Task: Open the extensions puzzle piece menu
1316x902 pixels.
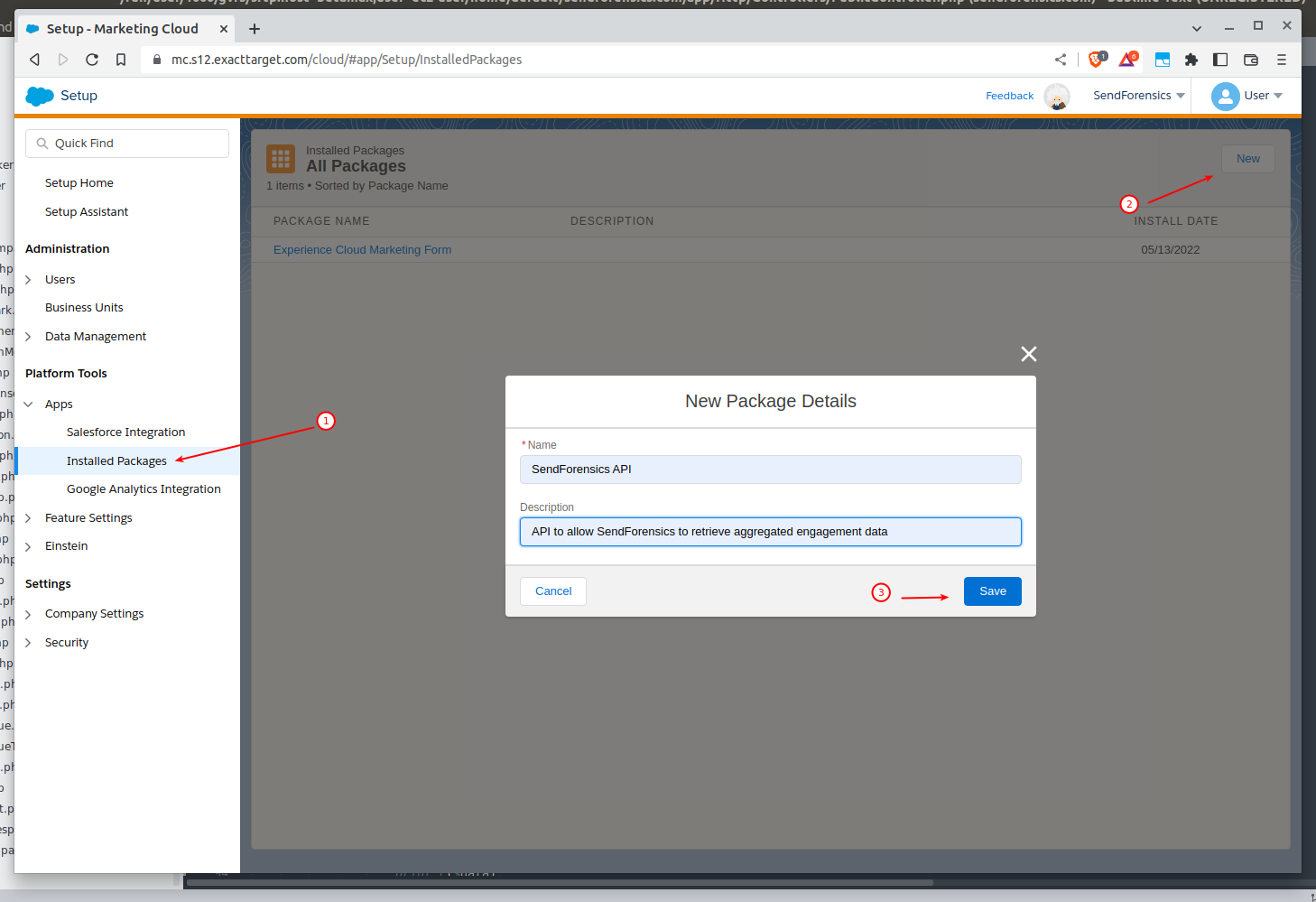Action: pyautogui.click(x=1191, y=60)
